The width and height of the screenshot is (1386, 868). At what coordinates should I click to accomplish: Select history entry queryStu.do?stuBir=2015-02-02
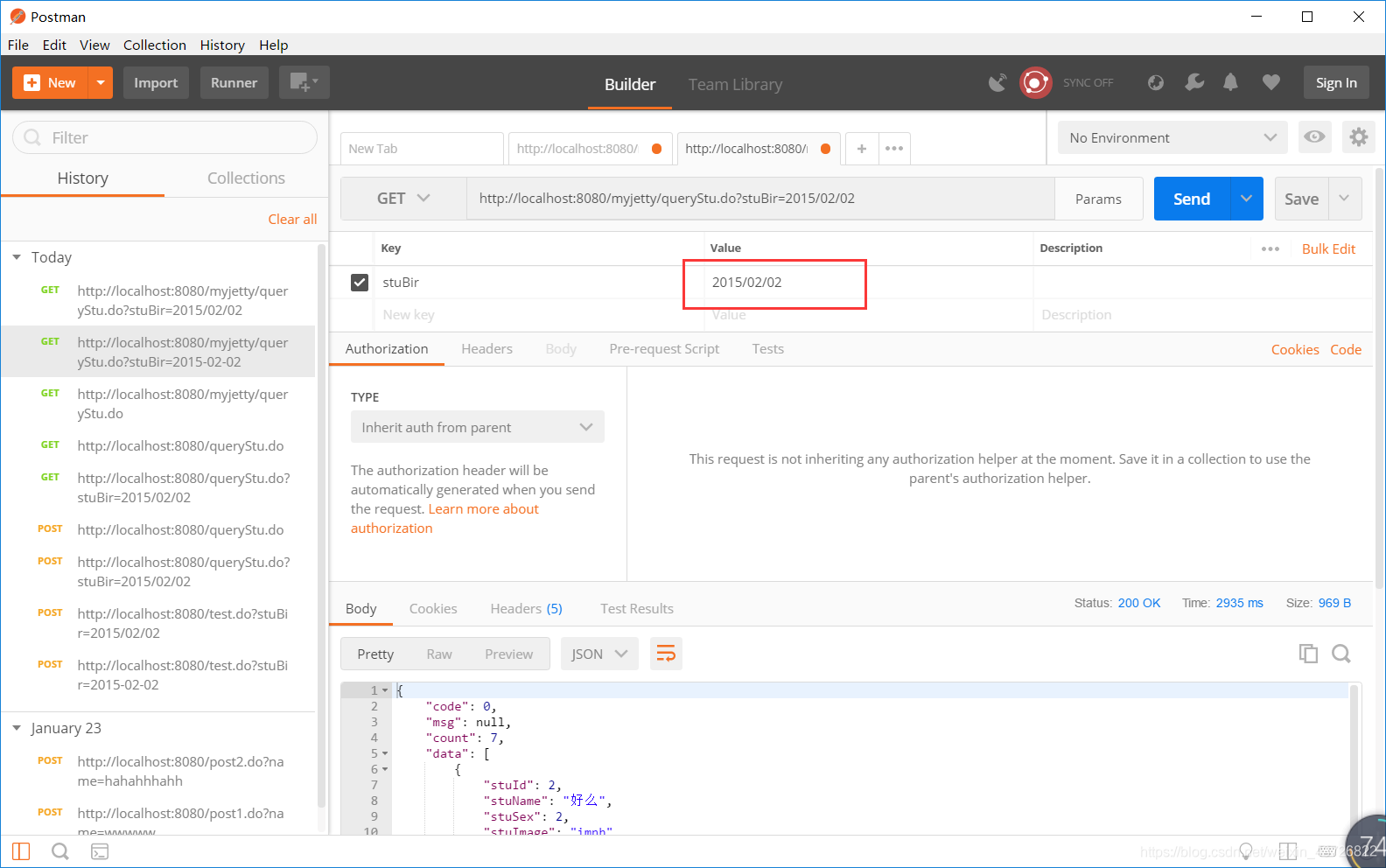click(158, 352)
